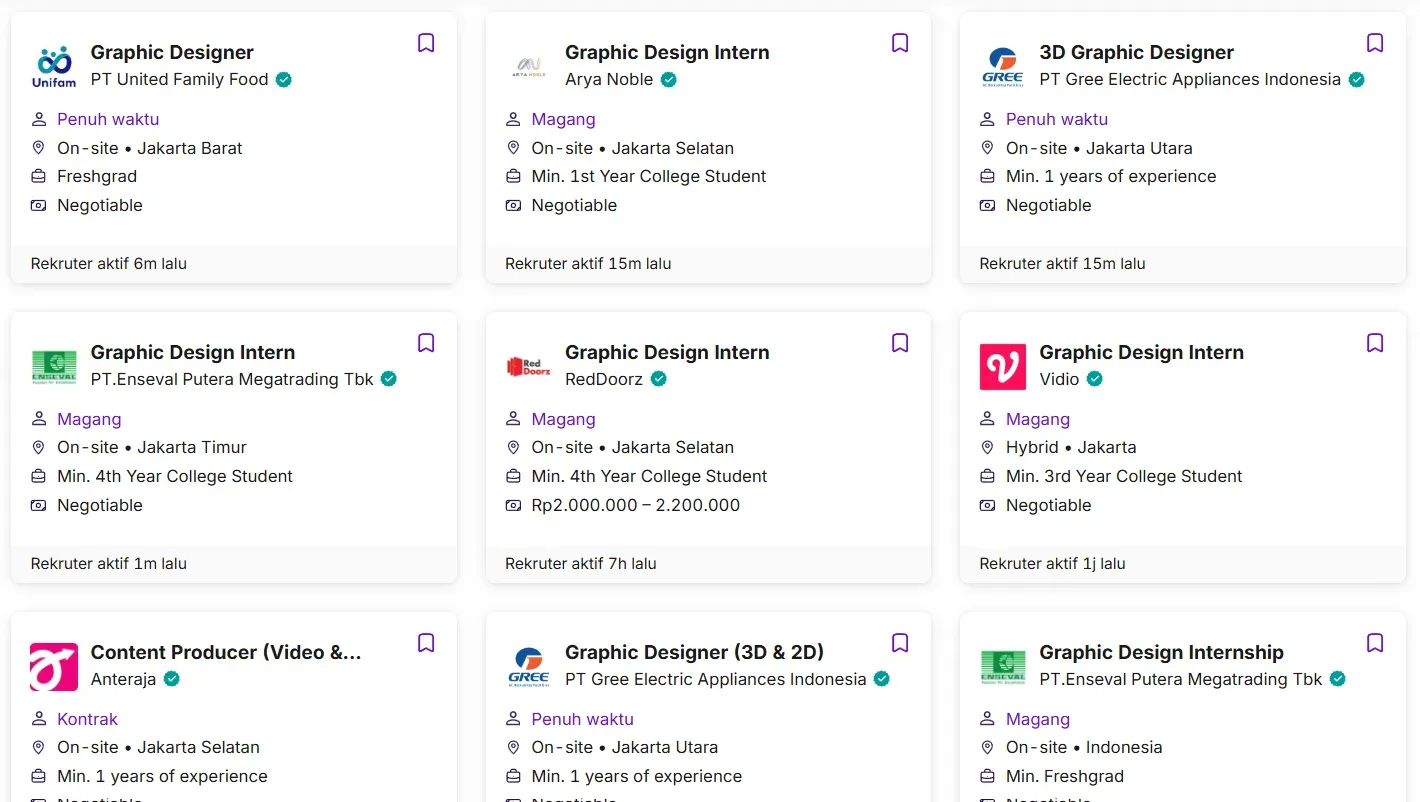Open the Content Producer (Video &... job
The height and width of the screenshot is (802, 1420).
(x=226, y=652)
